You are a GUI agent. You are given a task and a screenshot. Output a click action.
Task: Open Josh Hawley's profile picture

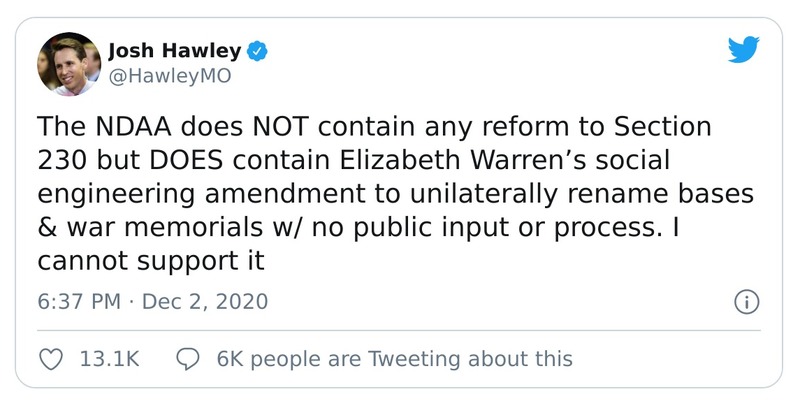(69, 63)
